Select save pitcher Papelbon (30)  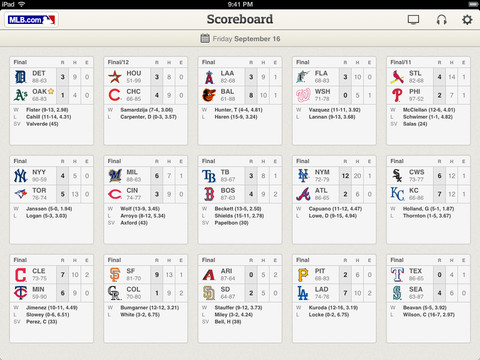(231, 223)
